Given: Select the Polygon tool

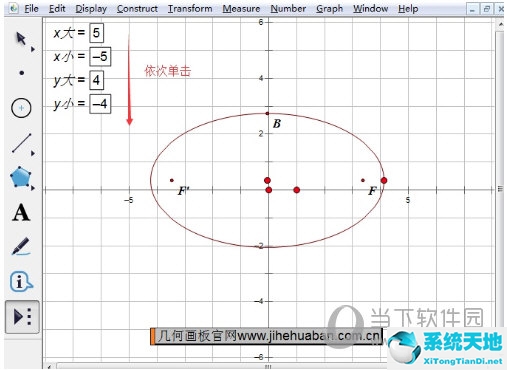Looking at the screenshot, I should (20, 177).
